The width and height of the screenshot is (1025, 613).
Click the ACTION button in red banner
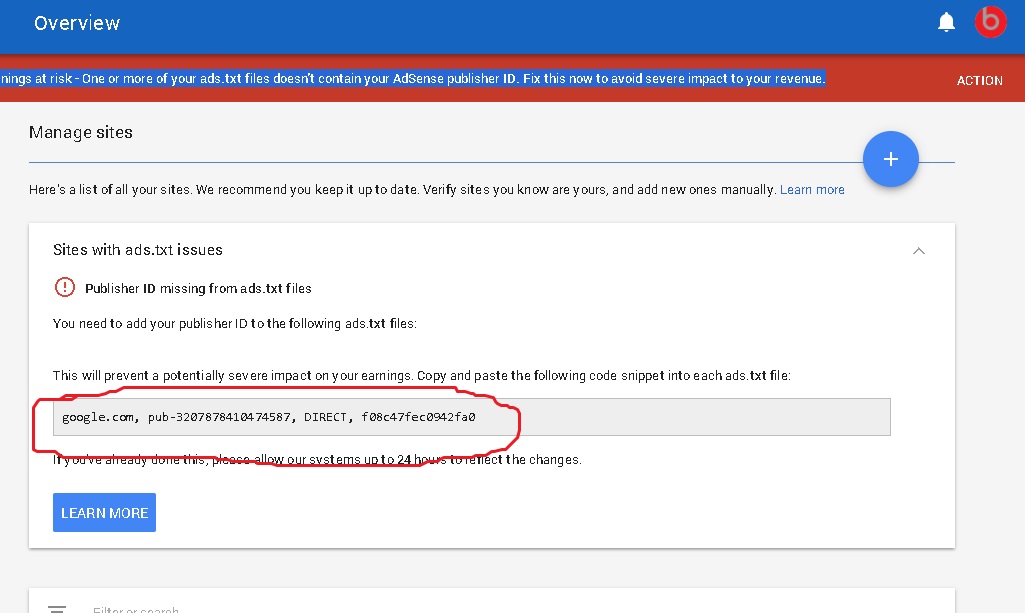(979, 80)
